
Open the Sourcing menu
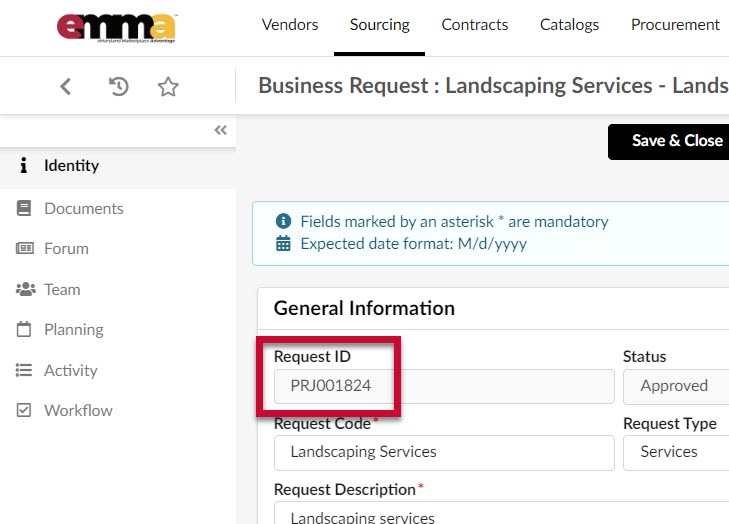click(x=379, y=25)
